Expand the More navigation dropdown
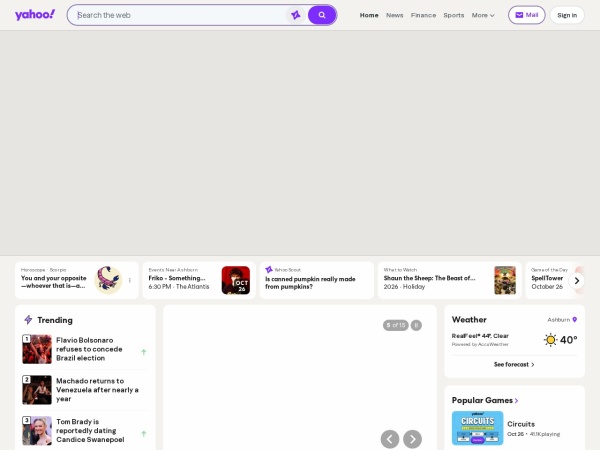Viewport: 600px width, 450px height. (x=483, y=15)
